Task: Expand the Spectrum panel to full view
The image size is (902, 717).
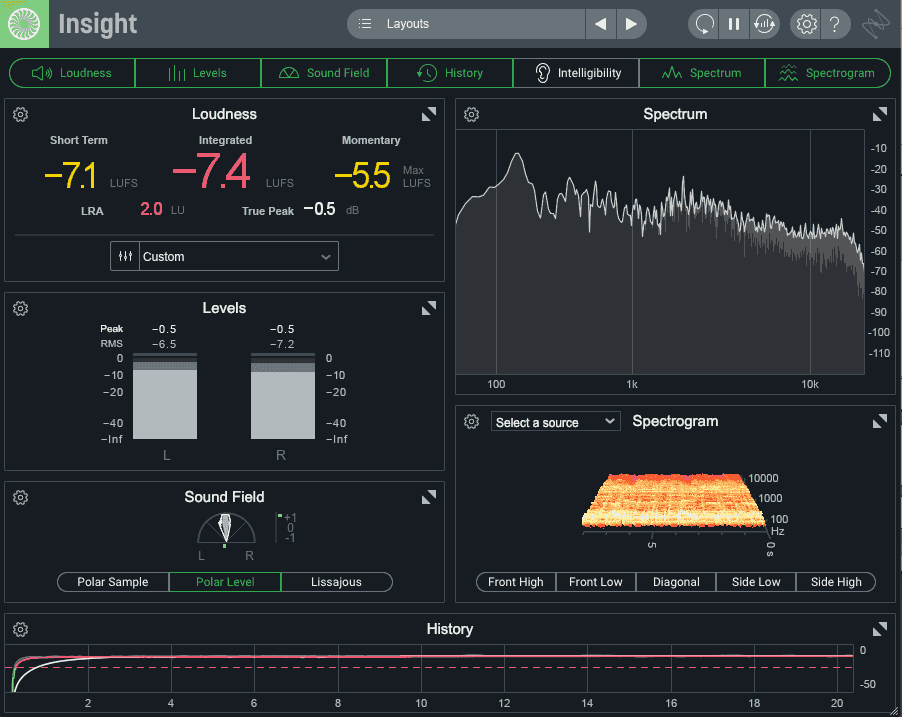Action: click(x=880, y=115)
